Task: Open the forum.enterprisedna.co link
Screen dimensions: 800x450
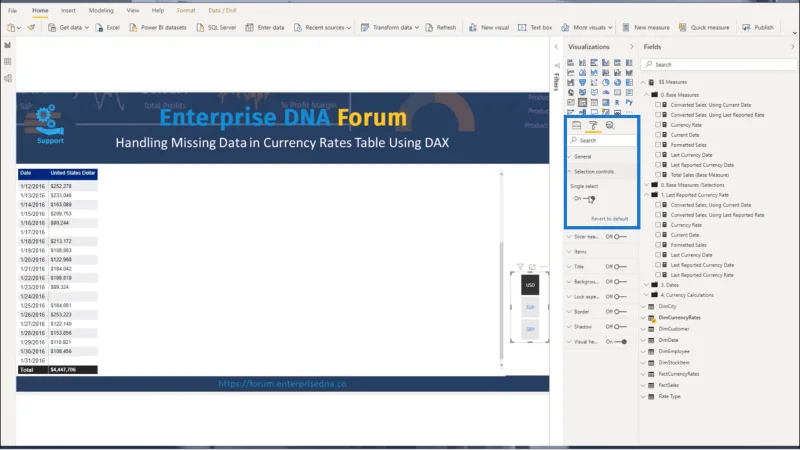Action: 282,384
